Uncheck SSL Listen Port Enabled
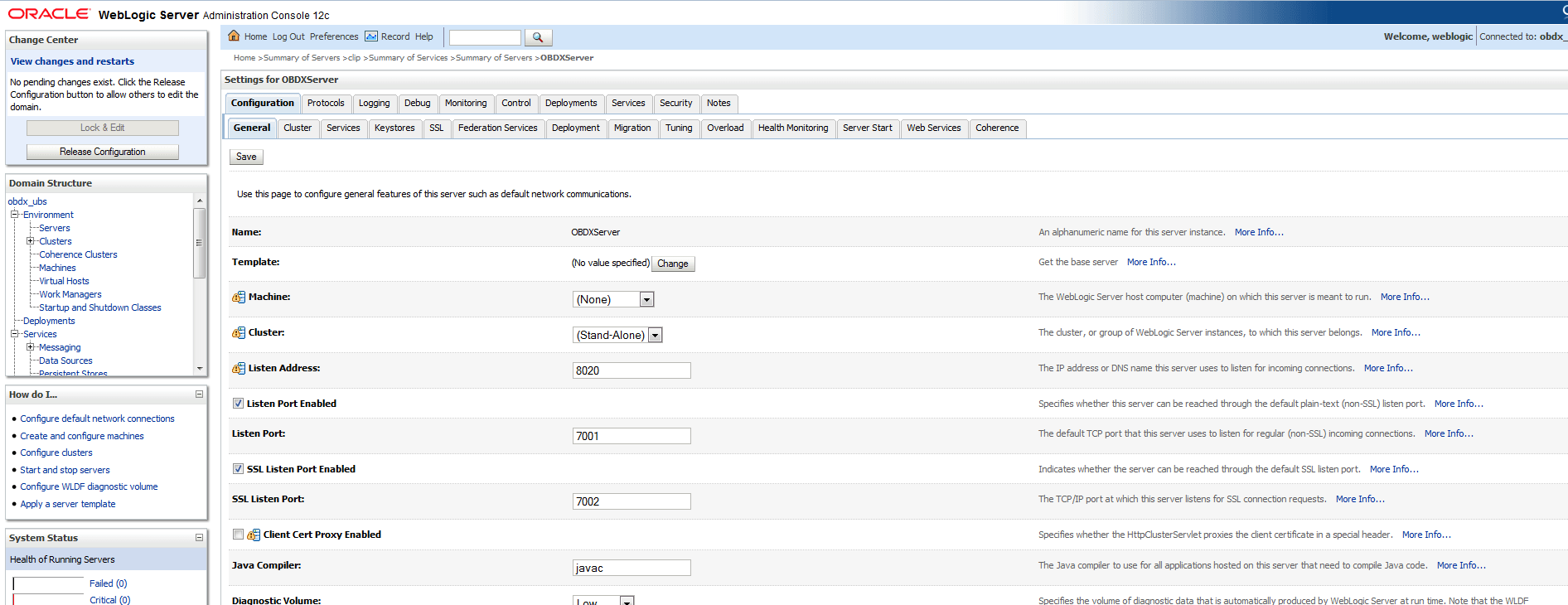This screenshot has height=605, width=1568. tap(238, 469)
